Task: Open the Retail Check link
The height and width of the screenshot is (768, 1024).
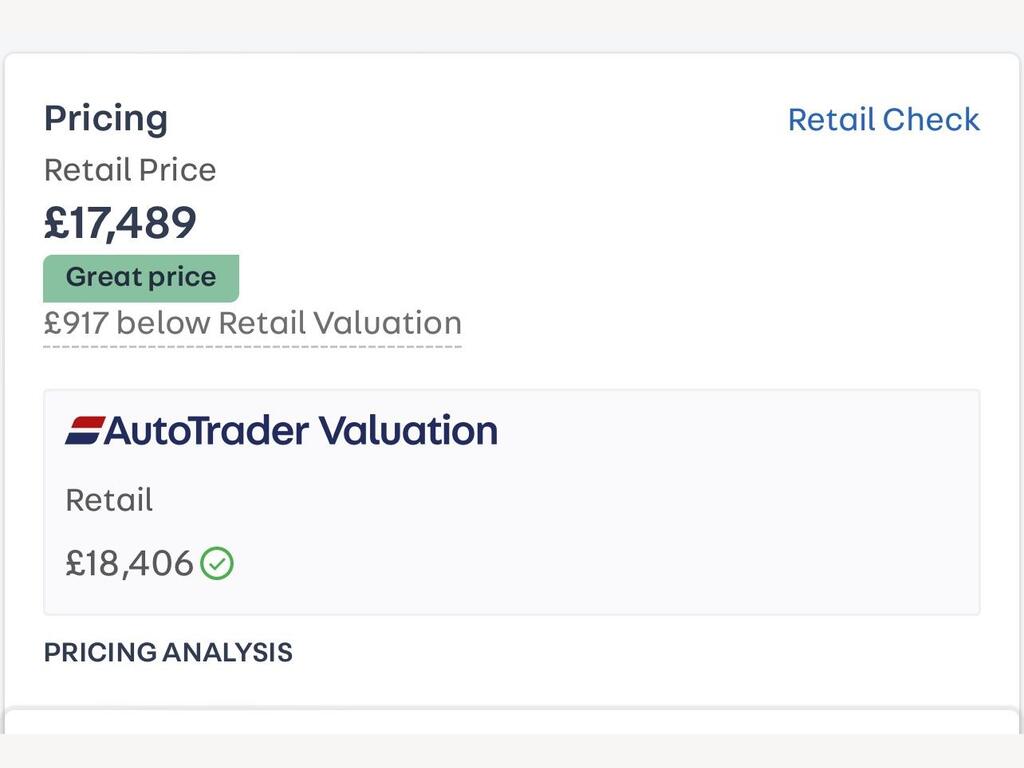Action: [x=884, y=120]
